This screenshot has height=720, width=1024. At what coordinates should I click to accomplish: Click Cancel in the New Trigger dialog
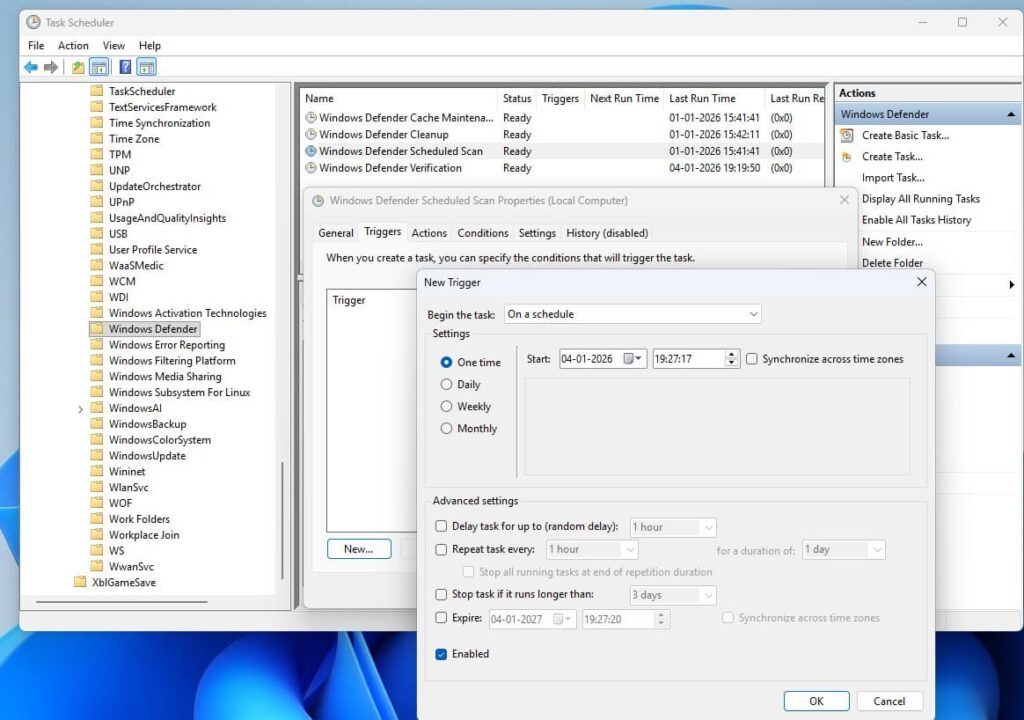(x=889, y=701)
